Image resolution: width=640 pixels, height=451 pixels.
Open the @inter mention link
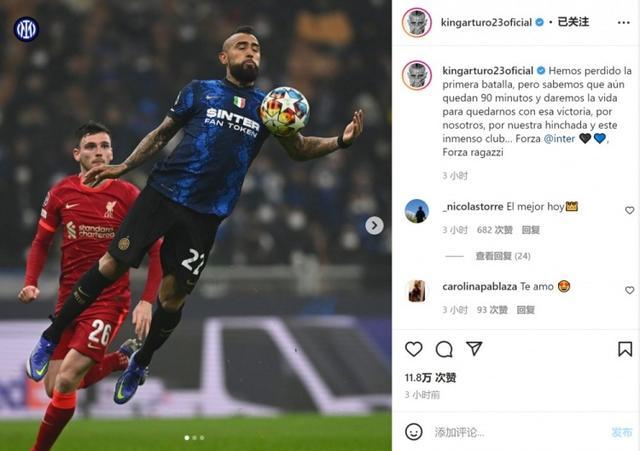559,139
